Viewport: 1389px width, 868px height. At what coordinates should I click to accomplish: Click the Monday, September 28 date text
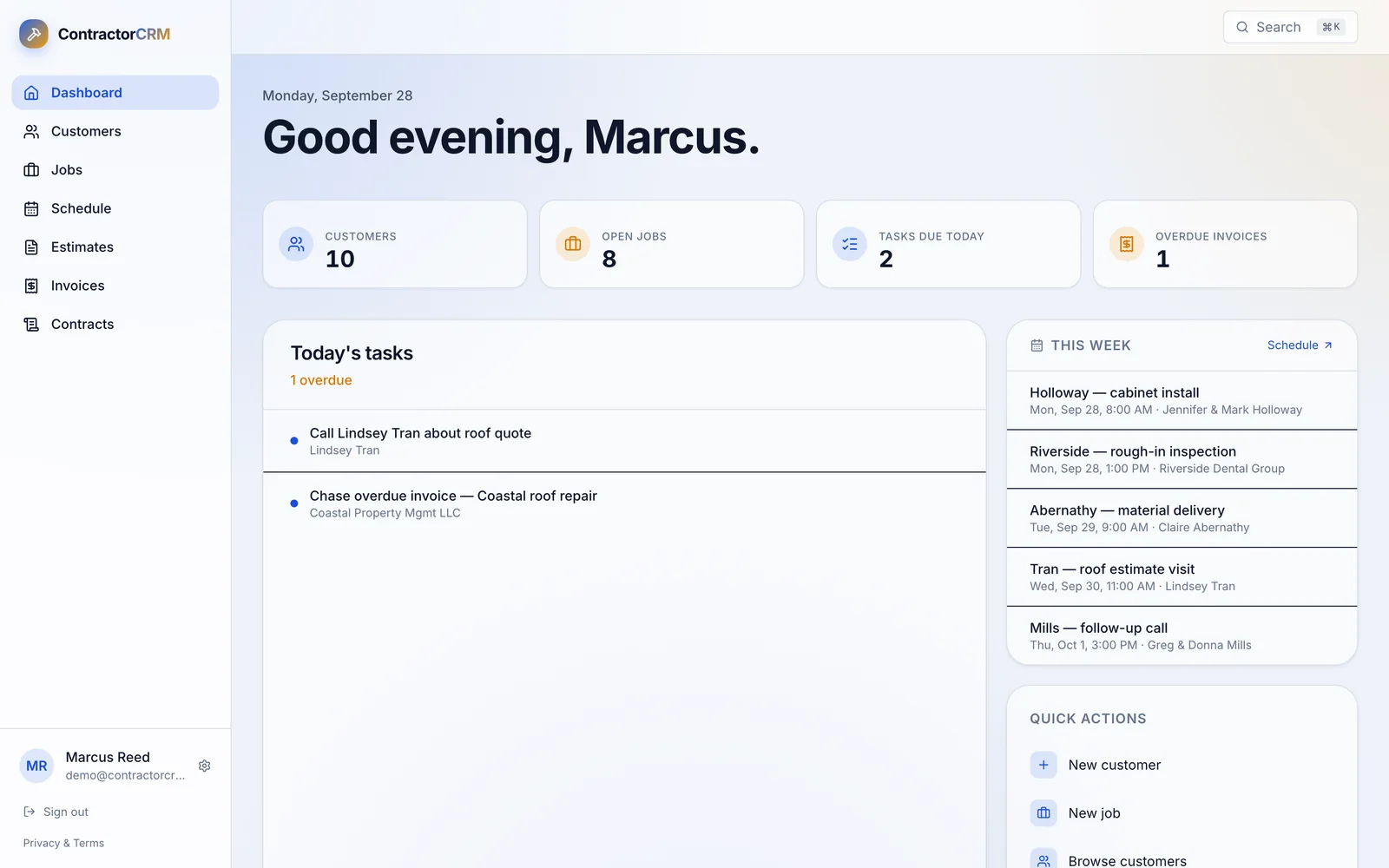tap(338, 95)
